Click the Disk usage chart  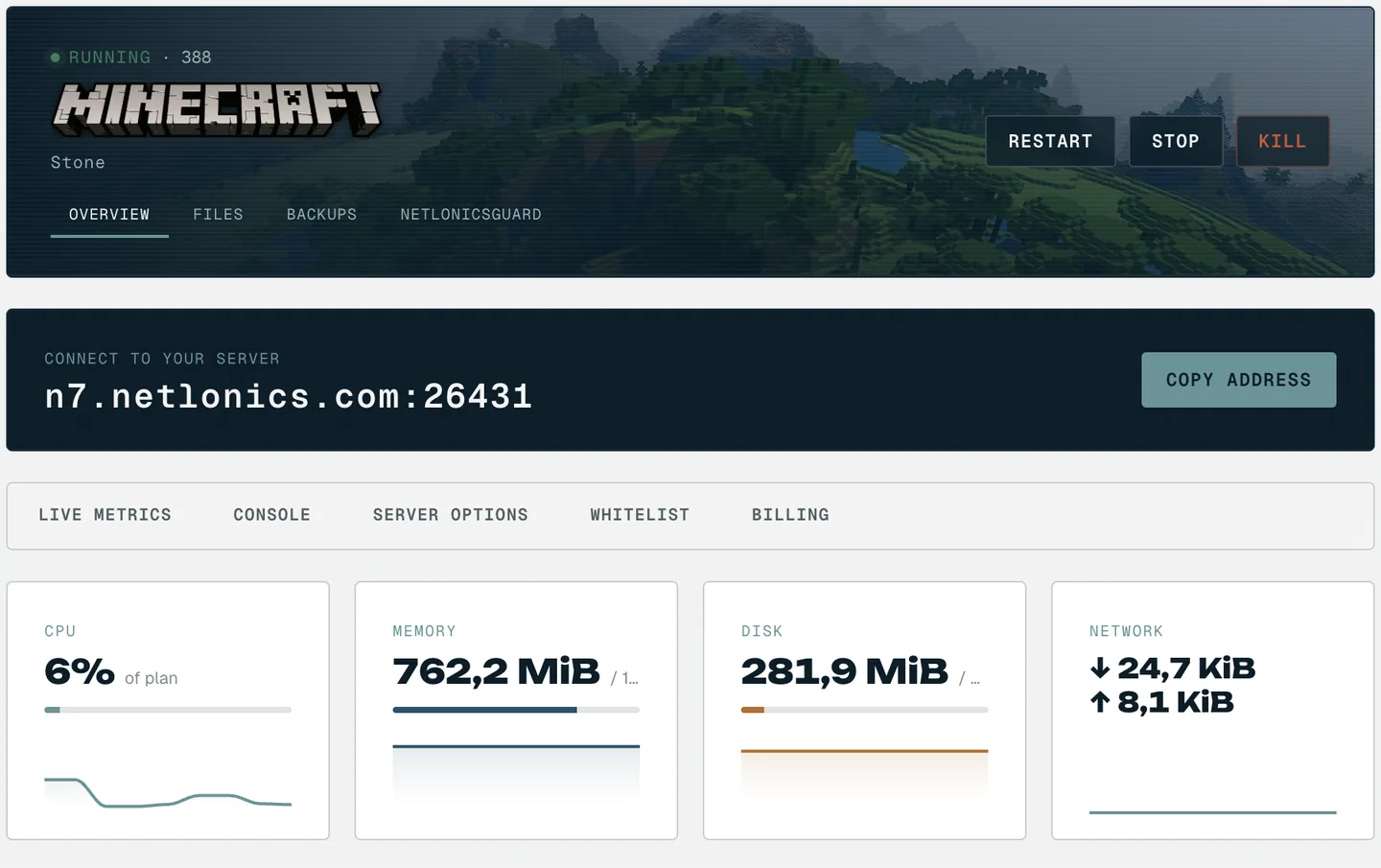pos(864,773)
